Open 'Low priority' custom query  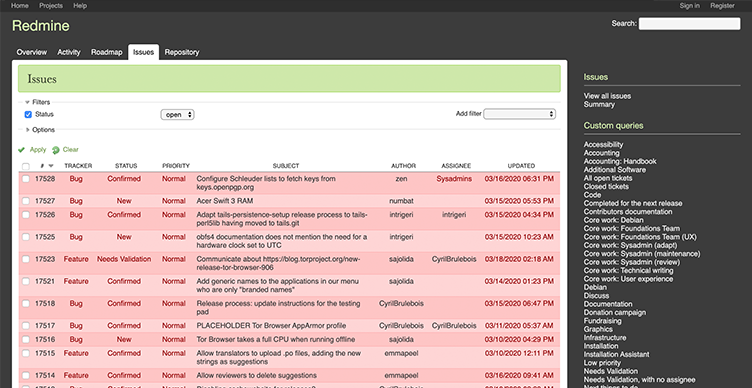coord(602,363)
